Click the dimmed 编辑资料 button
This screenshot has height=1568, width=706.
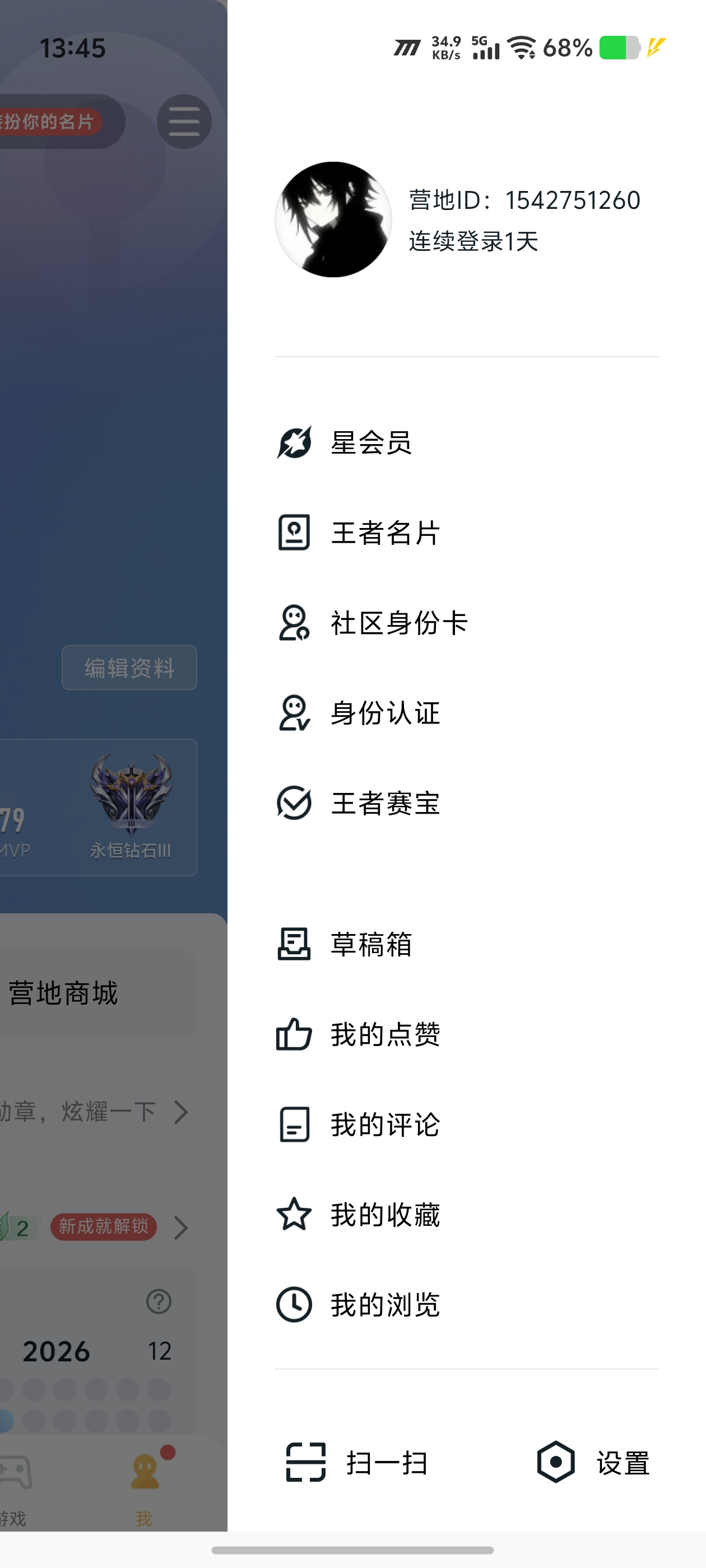point(129,668)
